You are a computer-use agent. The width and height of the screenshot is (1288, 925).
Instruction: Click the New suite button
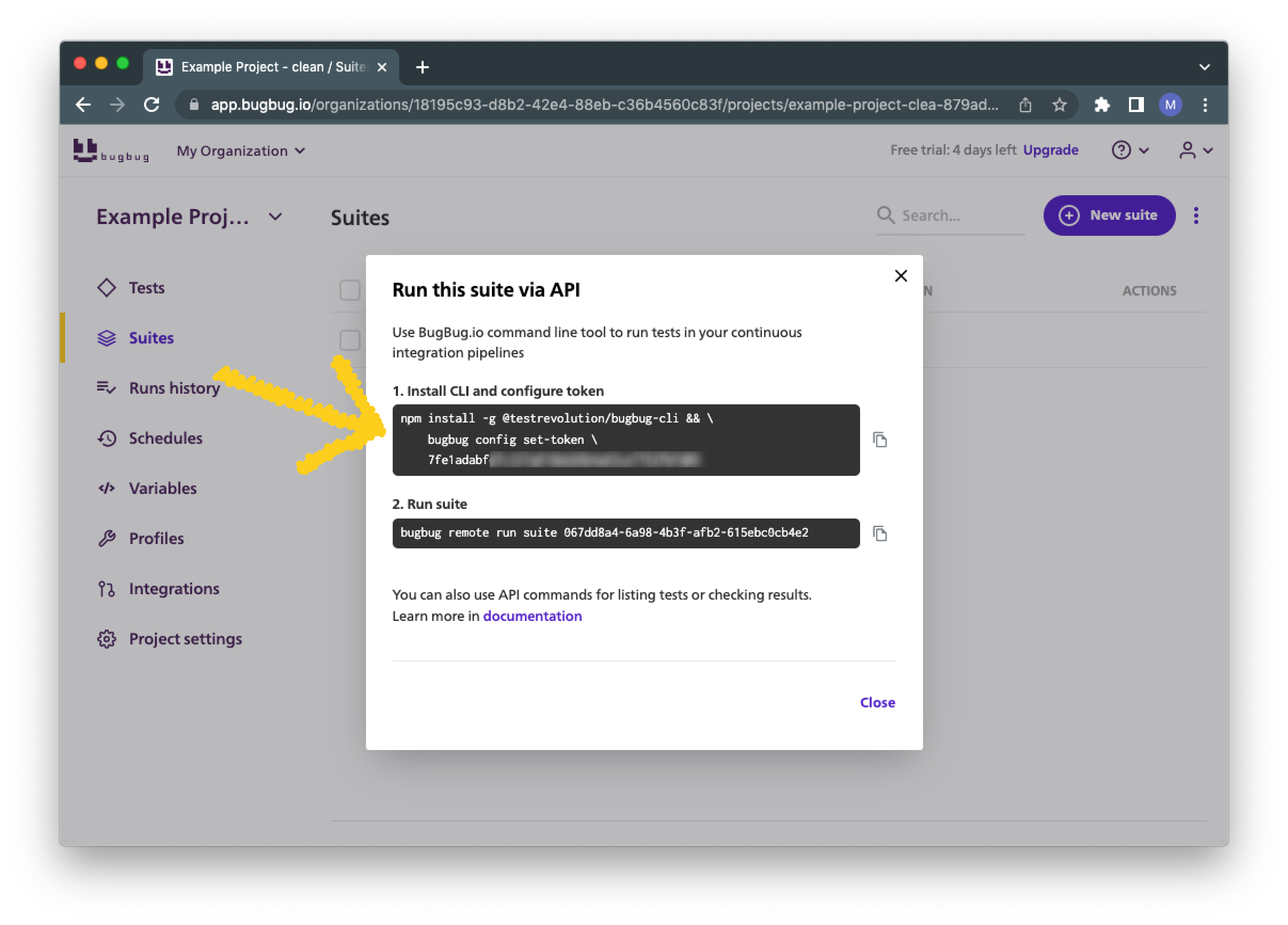1109,216
